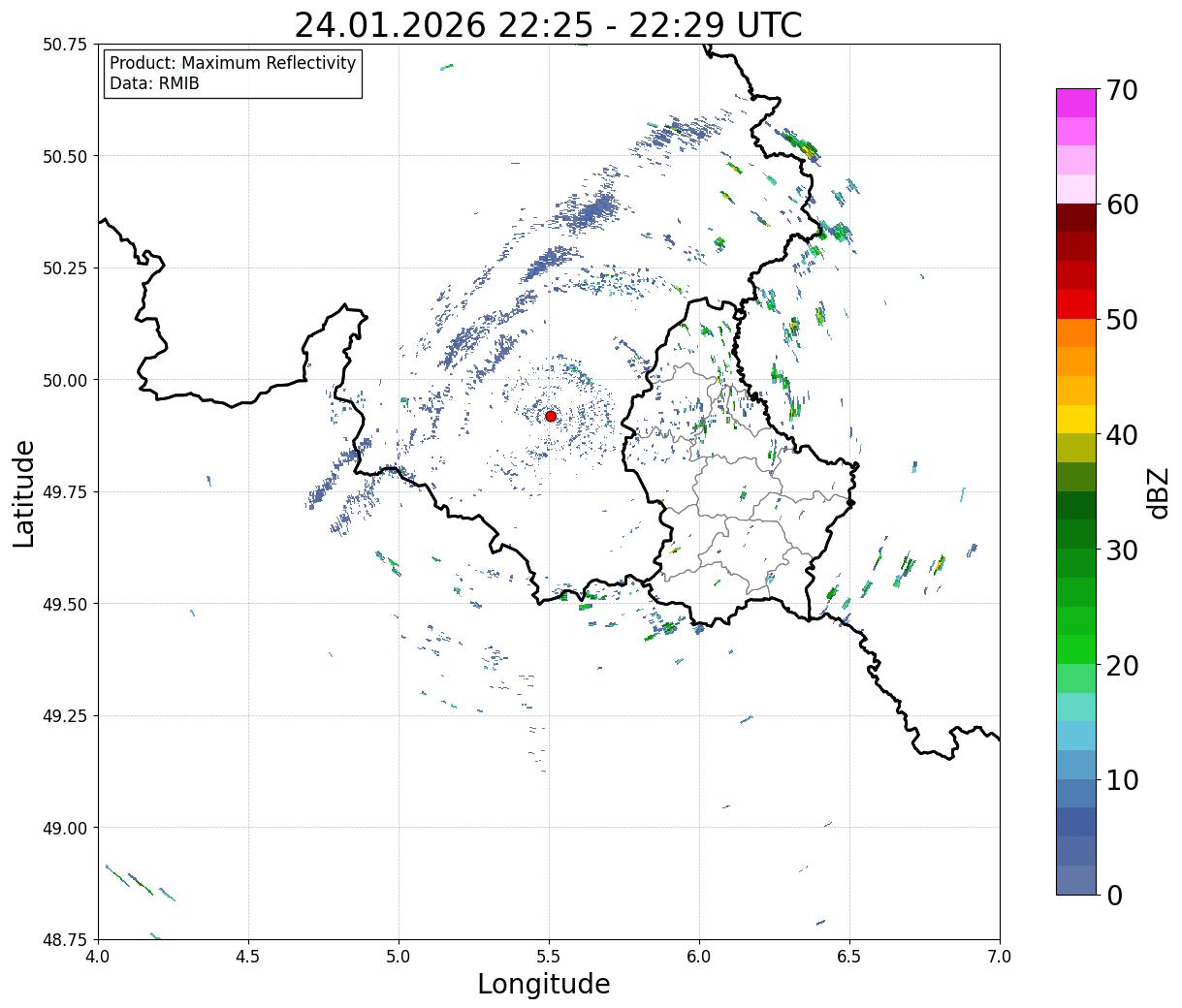The height and width of the screenshot is (1008, 1182).
Task: Click the x-axis tick label 5.5
Action: click(549, 956)
